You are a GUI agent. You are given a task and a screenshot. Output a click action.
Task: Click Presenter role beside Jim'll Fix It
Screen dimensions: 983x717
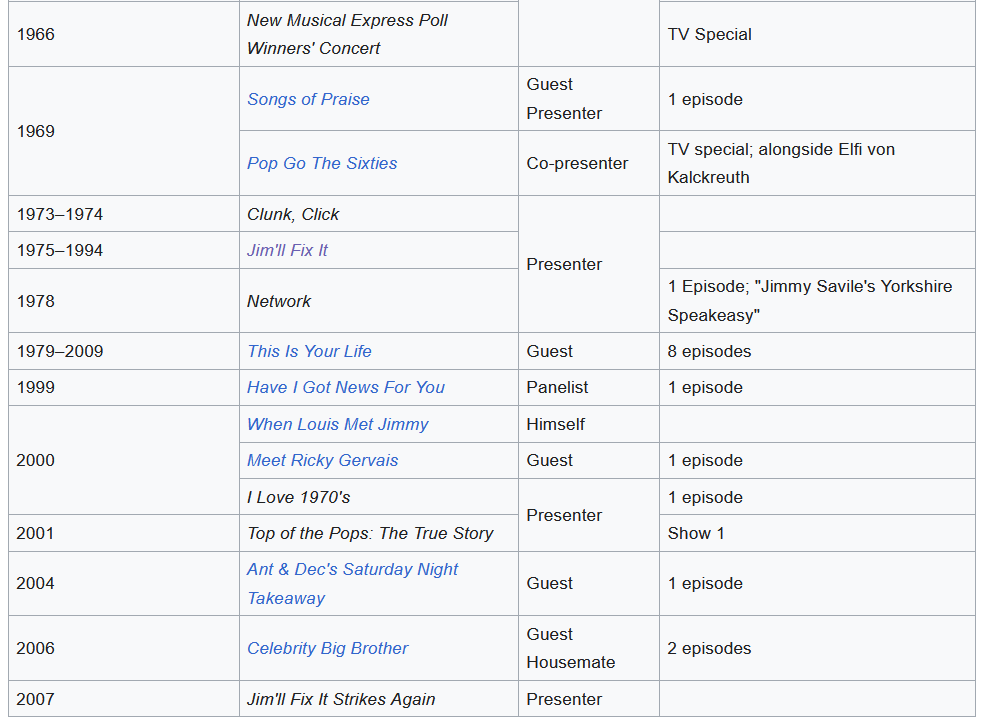coord(564,264)
